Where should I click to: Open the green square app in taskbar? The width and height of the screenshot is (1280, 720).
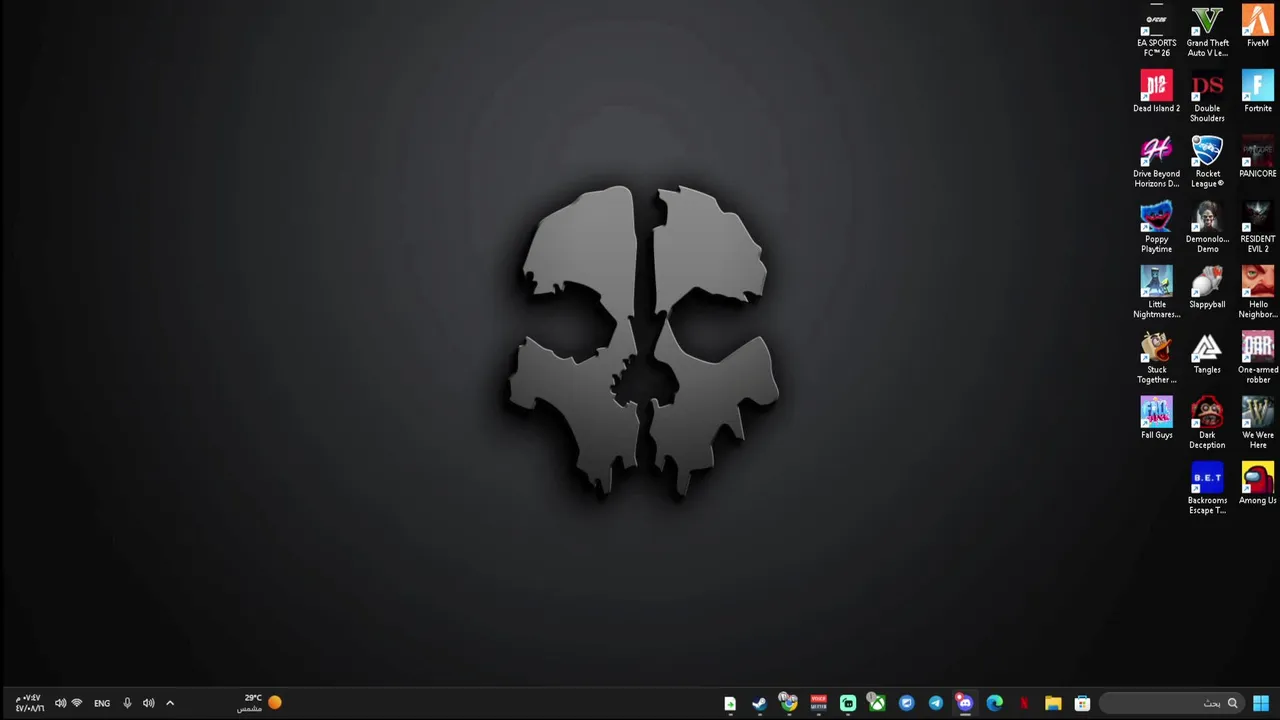(848, 703)
